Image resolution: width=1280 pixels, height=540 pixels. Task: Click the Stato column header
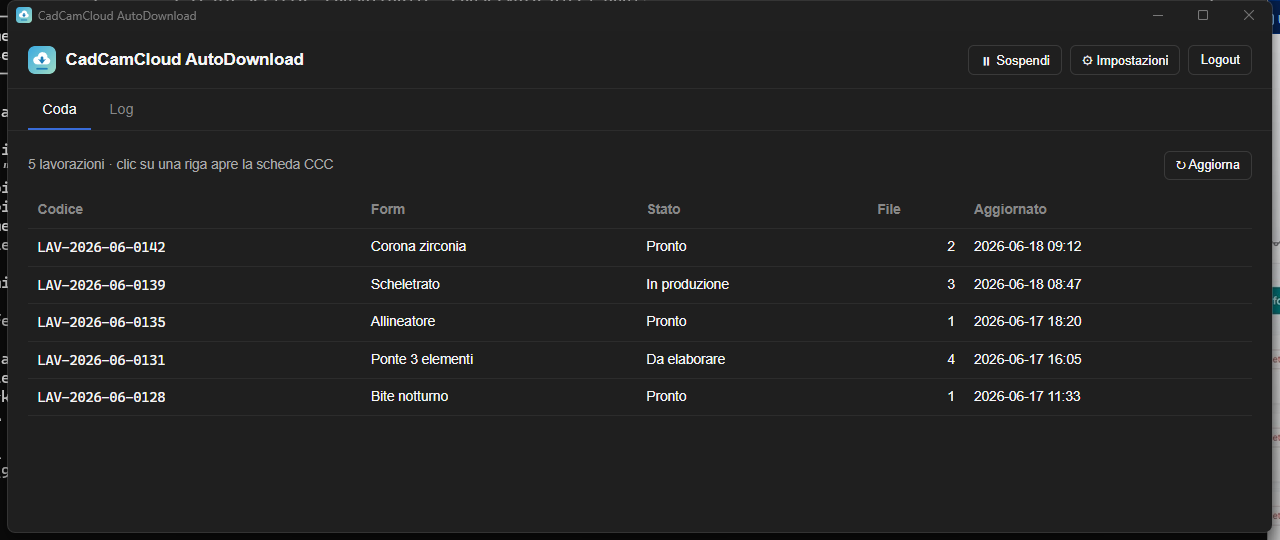[663, 209]
